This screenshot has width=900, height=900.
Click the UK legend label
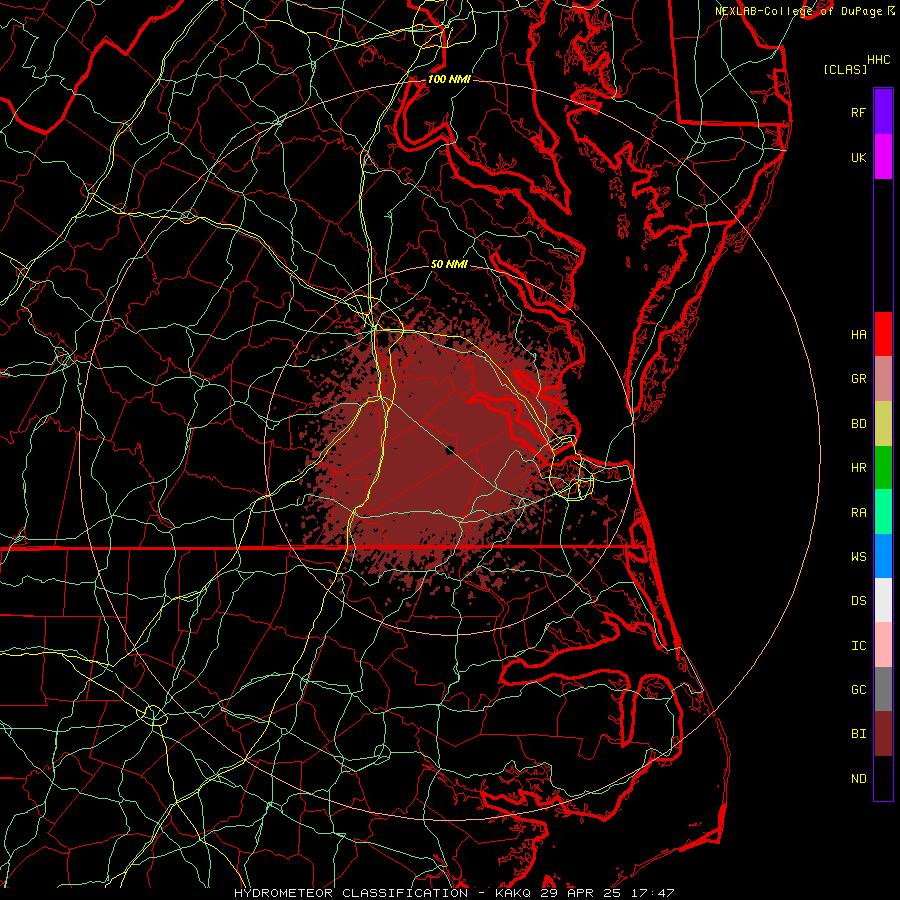pyautogui.click(x=858, y=157)
